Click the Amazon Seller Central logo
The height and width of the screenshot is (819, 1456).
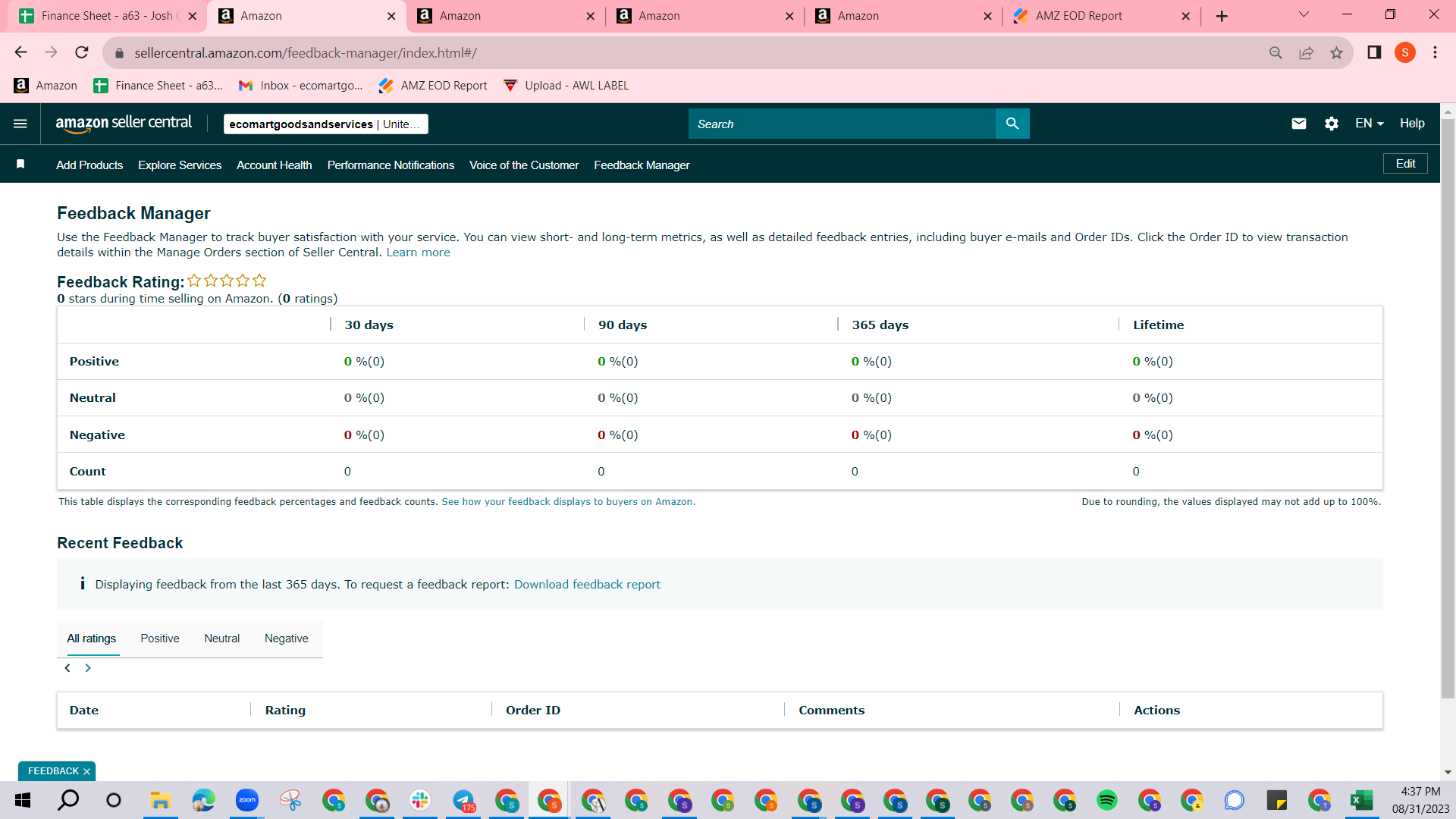(124, 124)
